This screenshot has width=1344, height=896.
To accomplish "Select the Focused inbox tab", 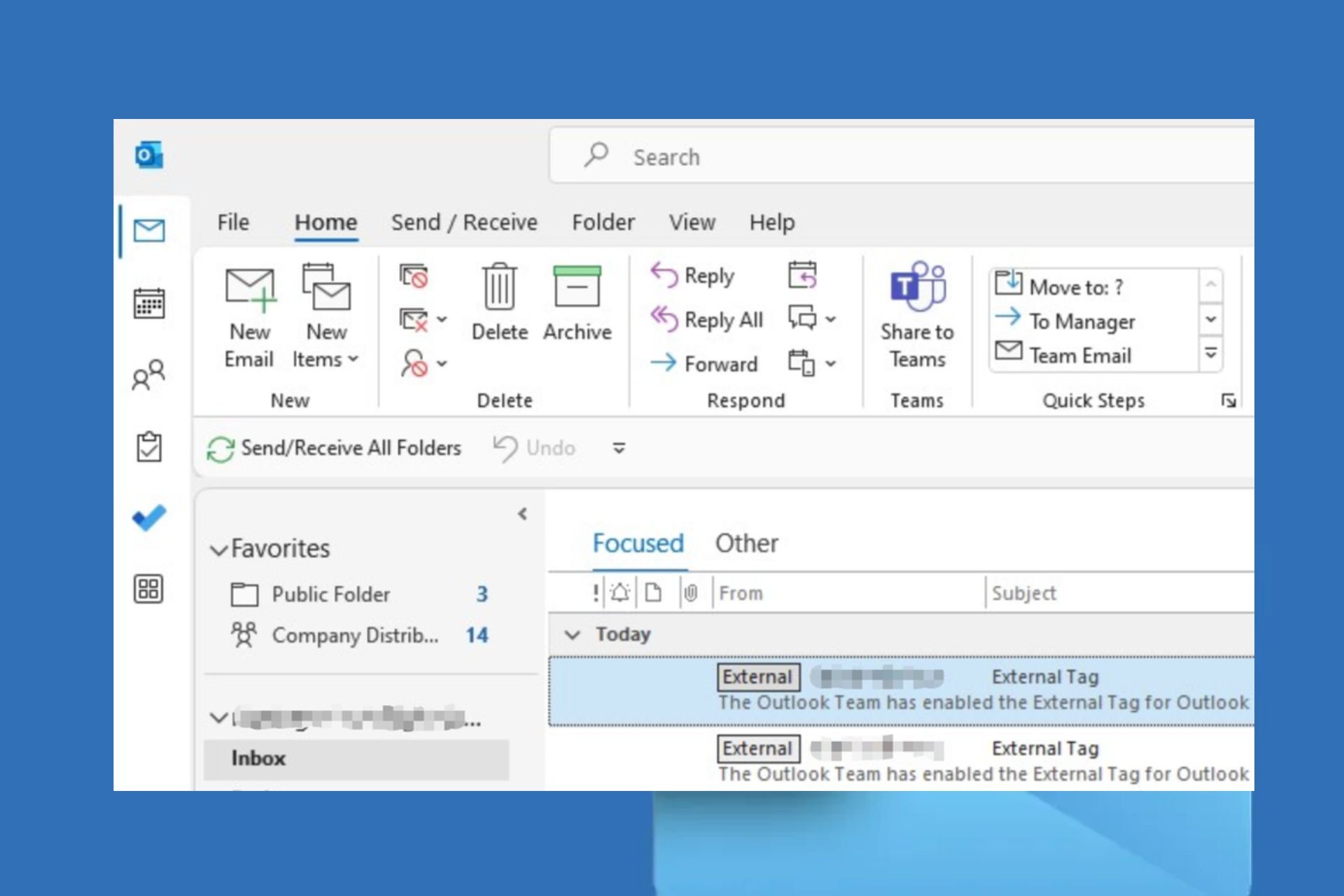I will click(638, 543).
